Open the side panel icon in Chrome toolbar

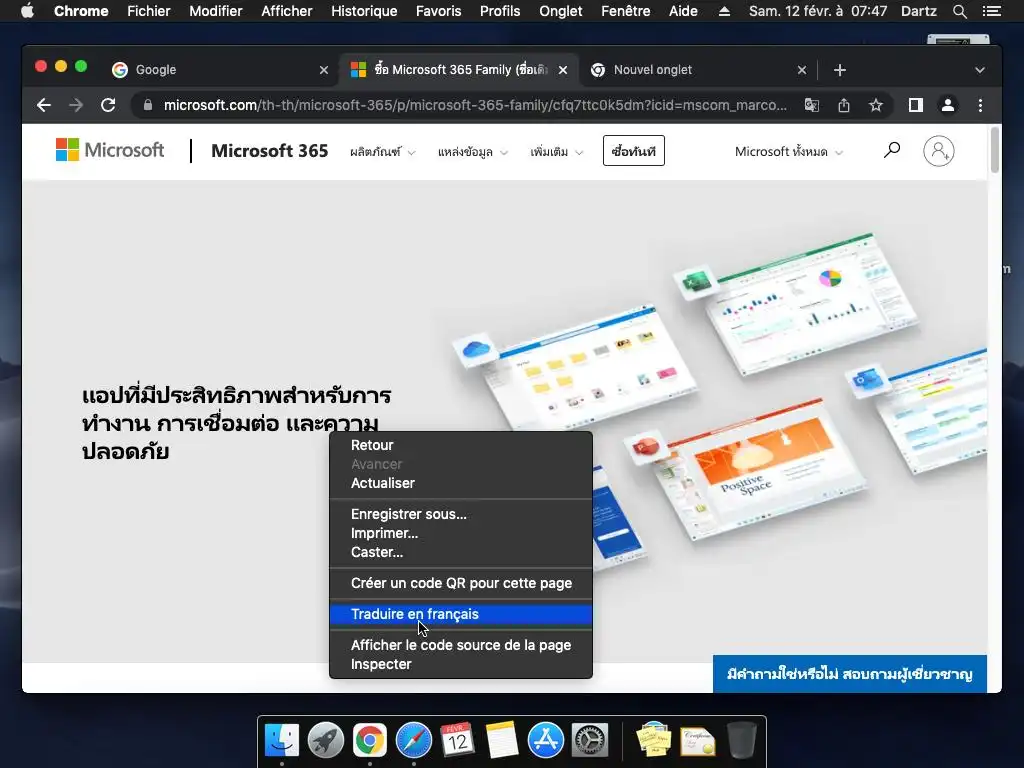point(916,105)
